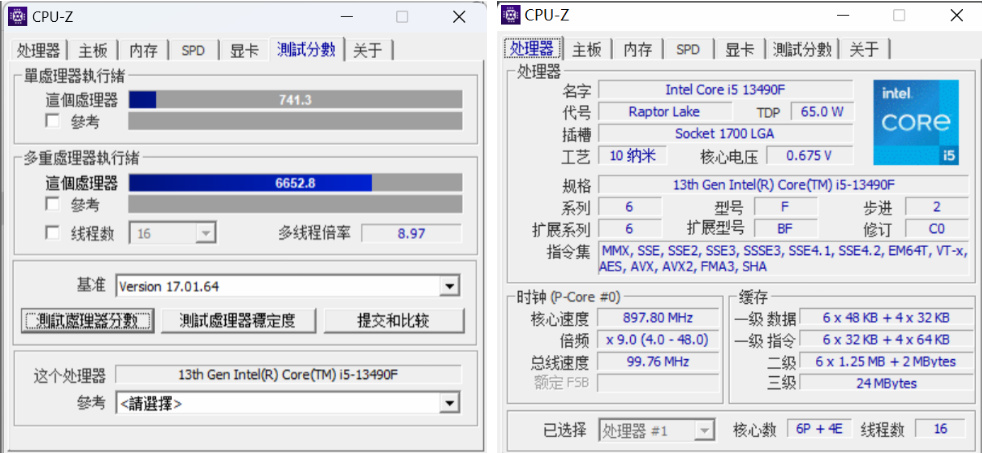Click single-thread score bar showing 741.3
Viewport: 982px width, 453px height.
296,100
